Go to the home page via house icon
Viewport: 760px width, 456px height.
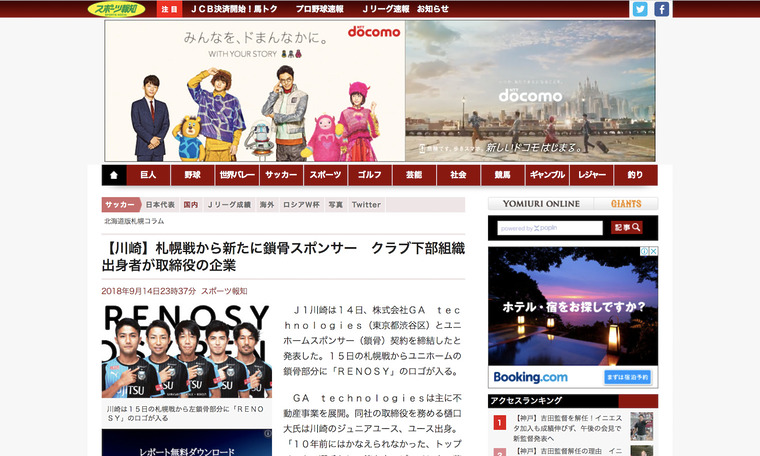[x=114, y=175]
